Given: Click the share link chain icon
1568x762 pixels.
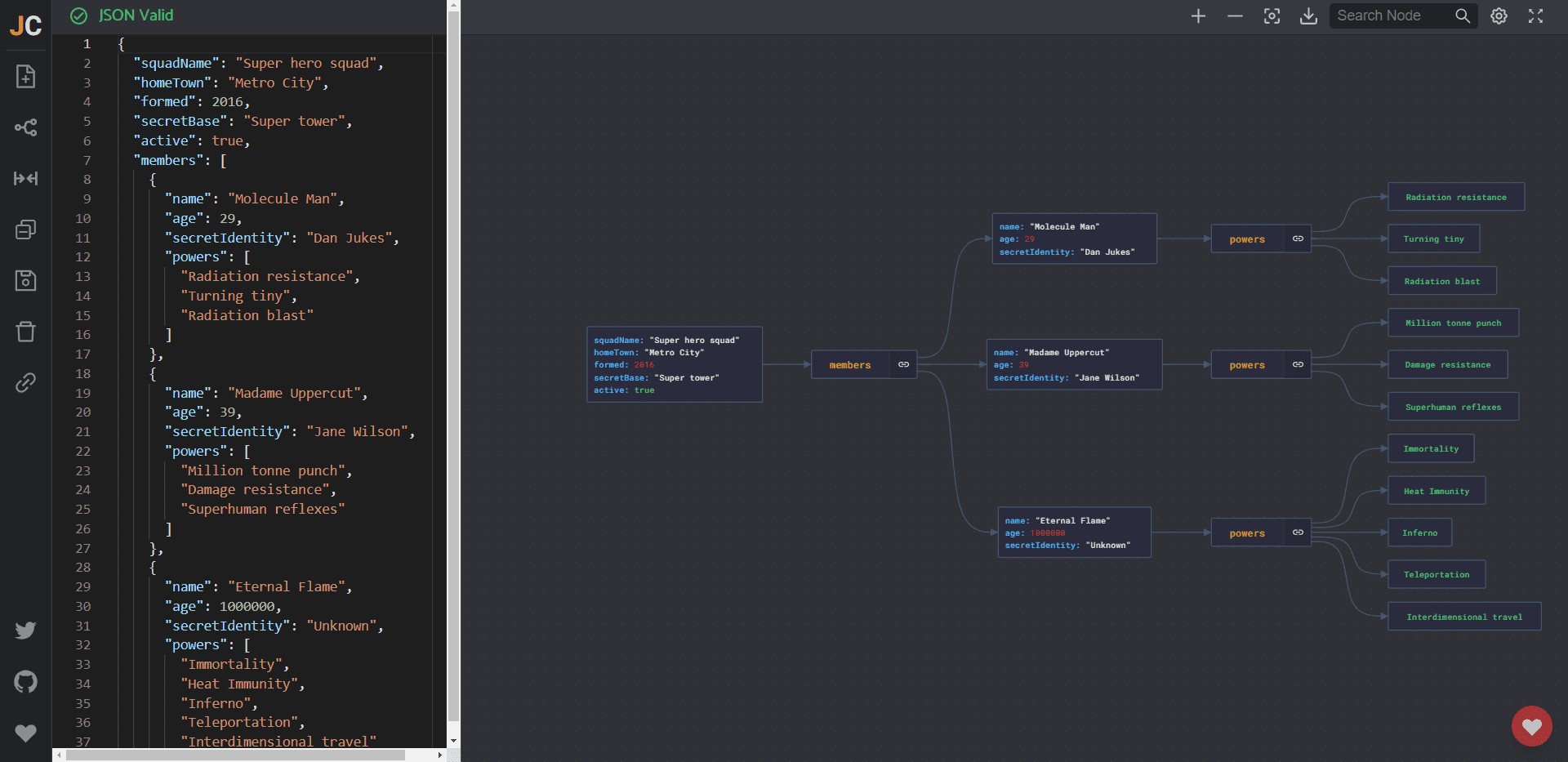Looking at the screenshot, I should pyautogui.click(x=25, y=382).
